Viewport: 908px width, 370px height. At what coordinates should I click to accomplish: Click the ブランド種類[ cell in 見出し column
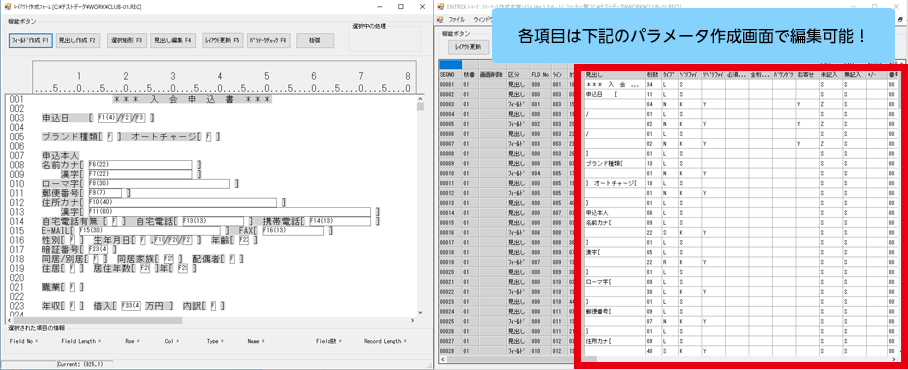[613, 163]
